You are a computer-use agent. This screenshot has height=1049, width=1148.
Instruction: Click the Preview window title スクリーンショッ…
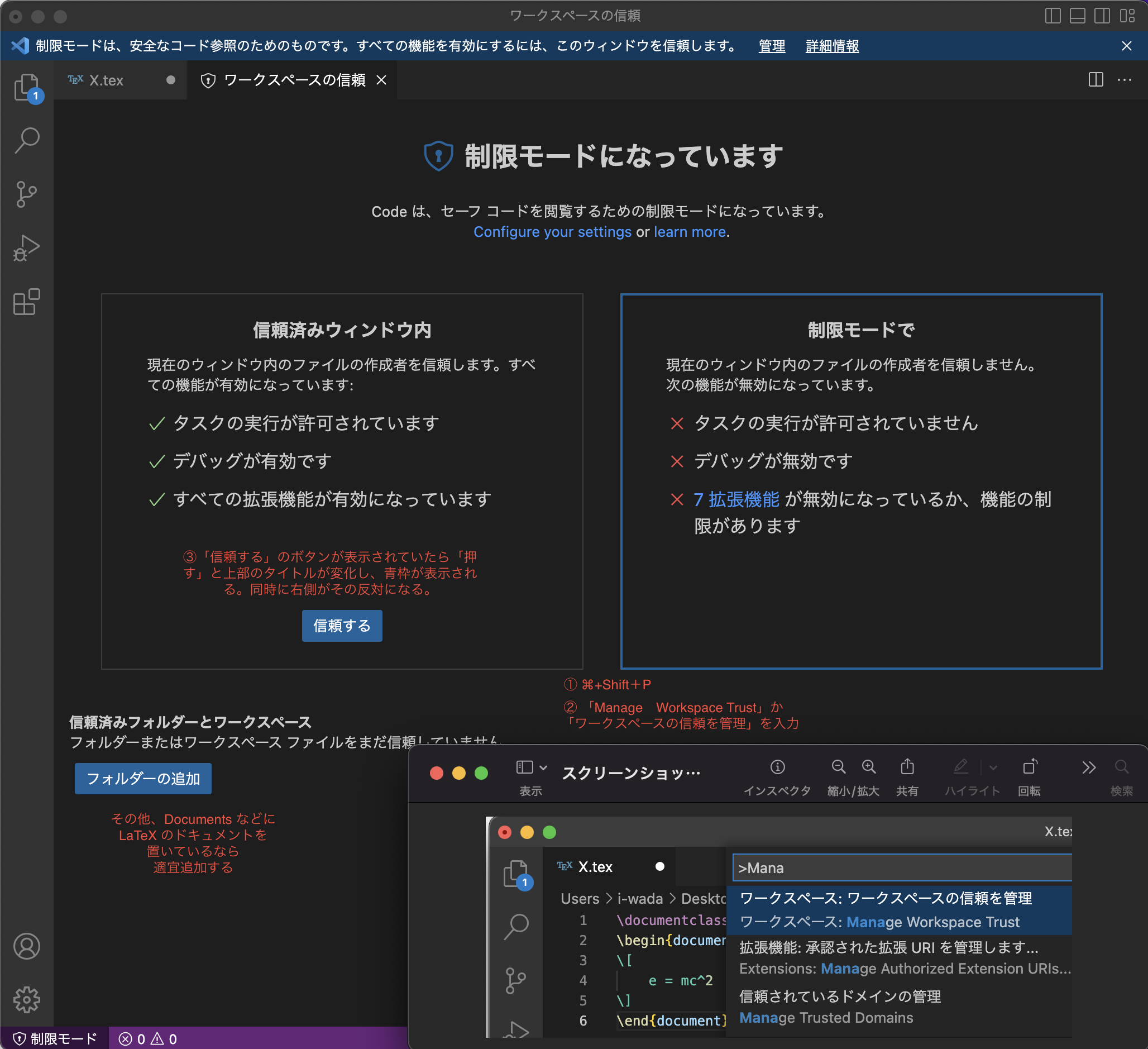click(x=631, y=773)
